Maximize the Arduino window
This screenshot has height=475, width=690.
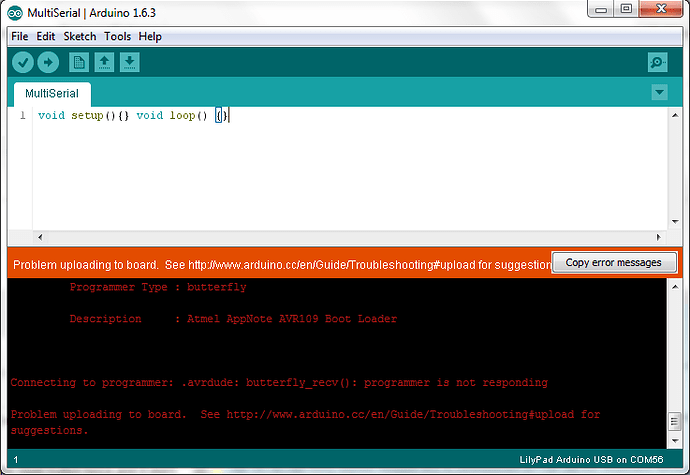tap(626, 9)
